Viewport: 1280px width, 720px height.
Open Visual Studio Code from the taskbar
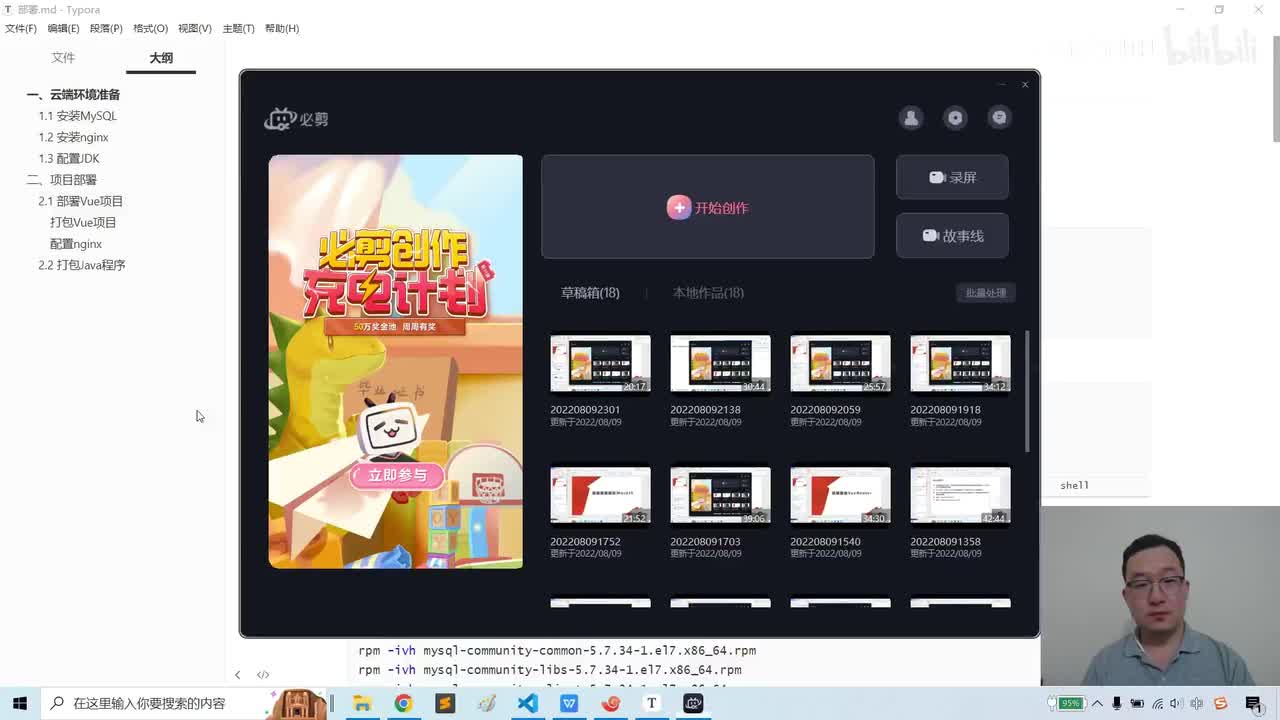(527, 703)
